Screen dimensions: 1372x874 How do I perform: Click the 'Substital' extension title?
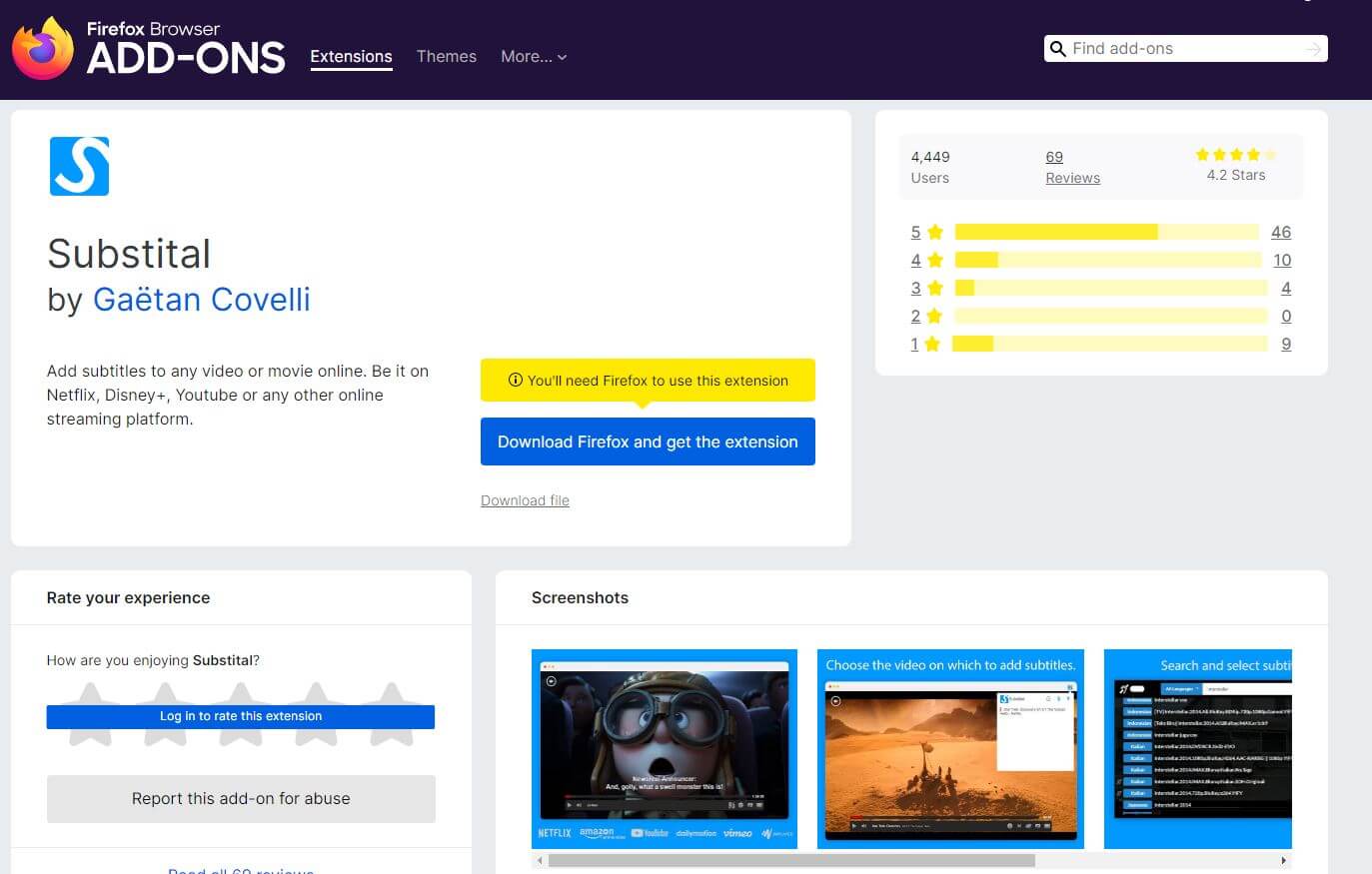(129, 254)
